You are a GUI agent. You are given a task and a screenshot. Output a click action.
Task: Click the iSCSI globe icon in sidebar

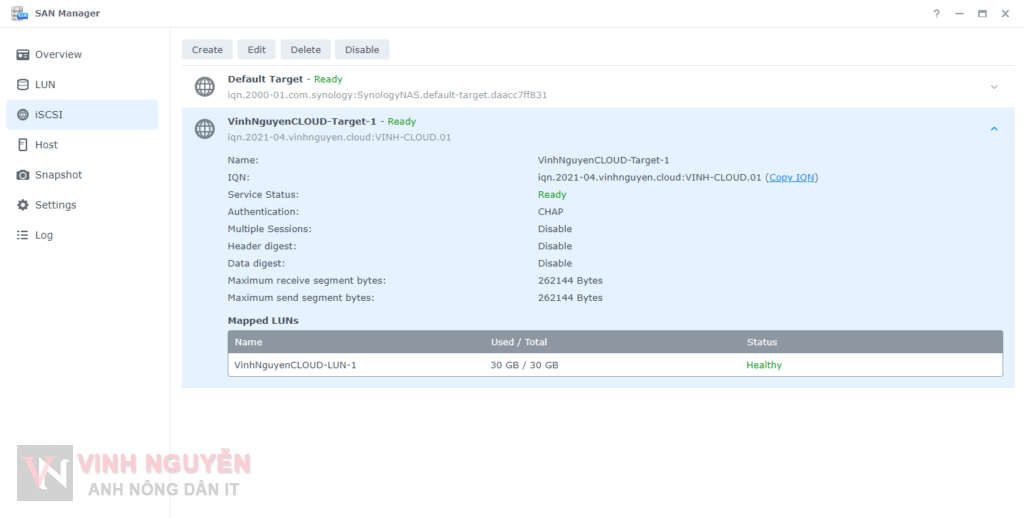(x=23, y=115)
